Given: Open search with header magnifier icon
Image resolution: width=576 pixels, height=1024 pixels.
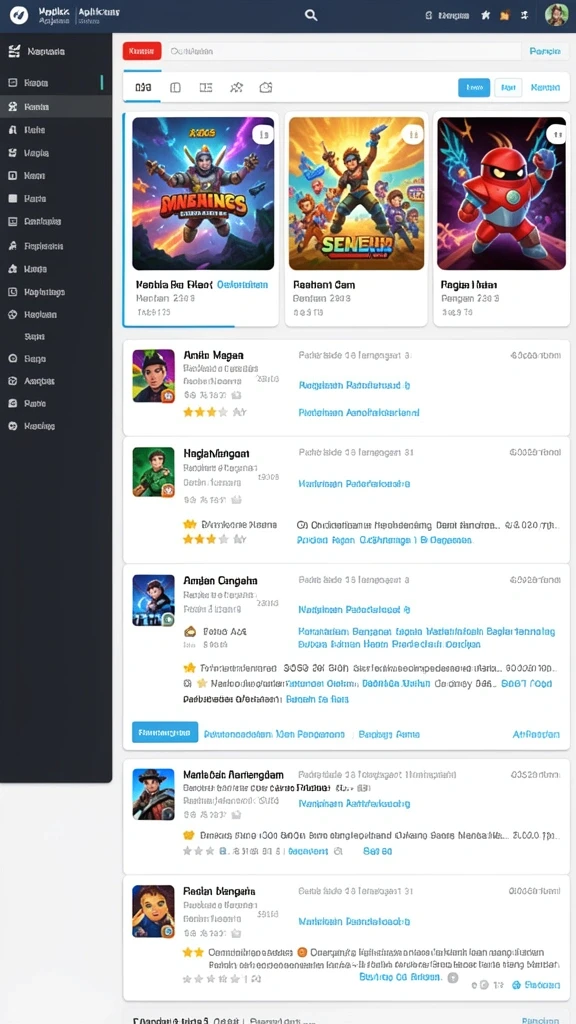Looking at the screenshot, I should 311,15.
